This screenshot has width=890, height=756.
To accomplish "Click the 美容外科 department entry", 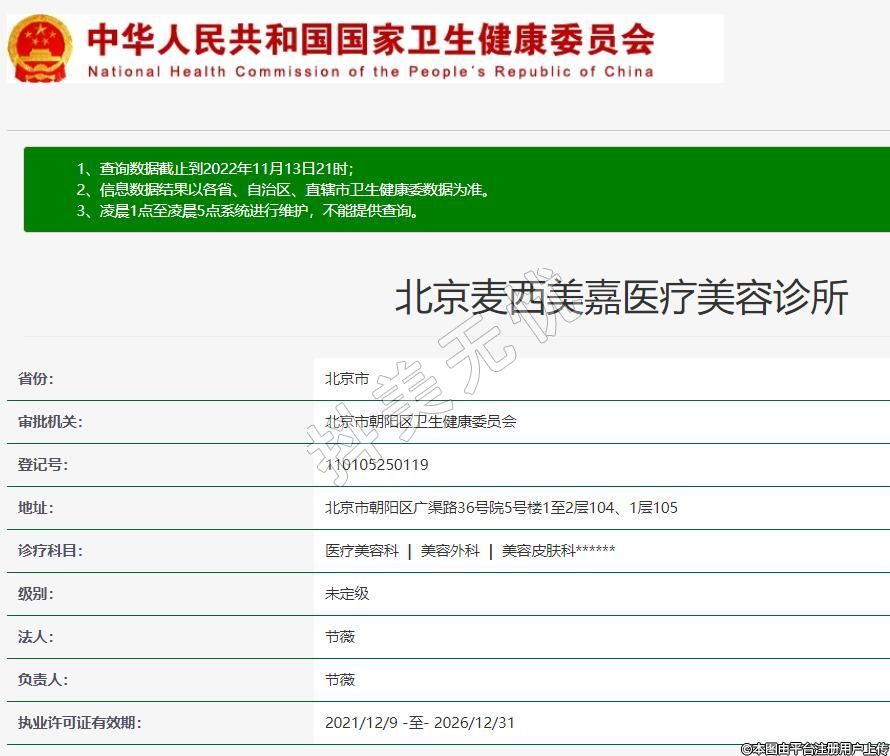I will 450,551.
